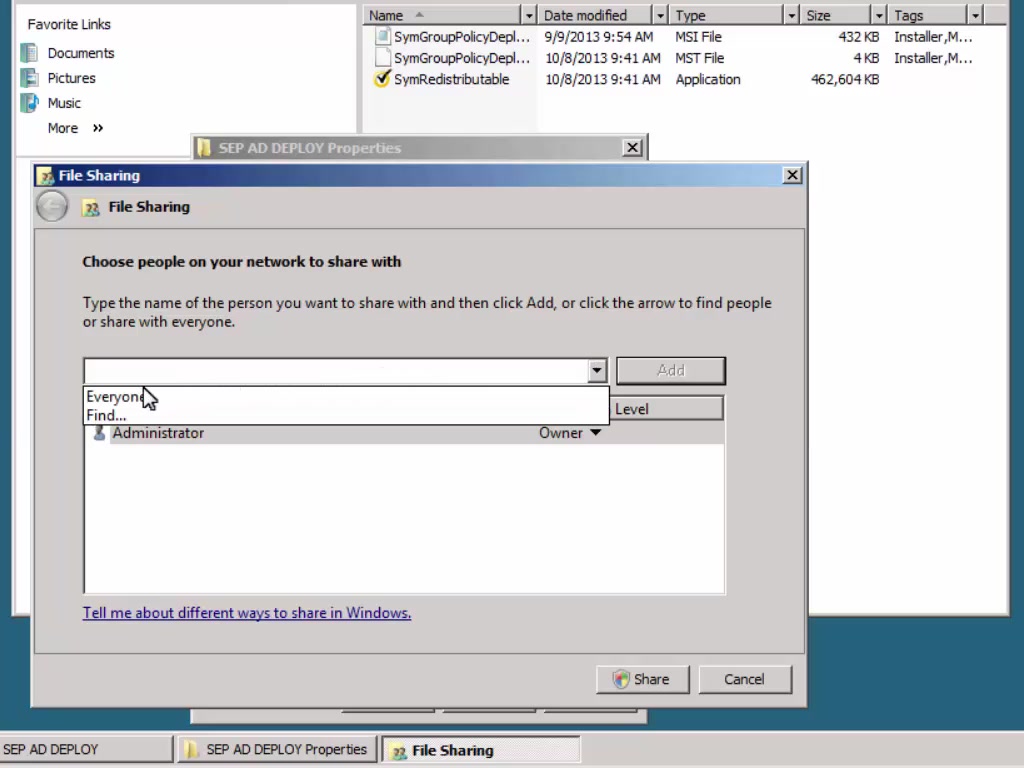Image resolution: width=1024 pixels, height=768 pixels.
Task: Click the name input field to type a person
Action: (x=336, y=370)
